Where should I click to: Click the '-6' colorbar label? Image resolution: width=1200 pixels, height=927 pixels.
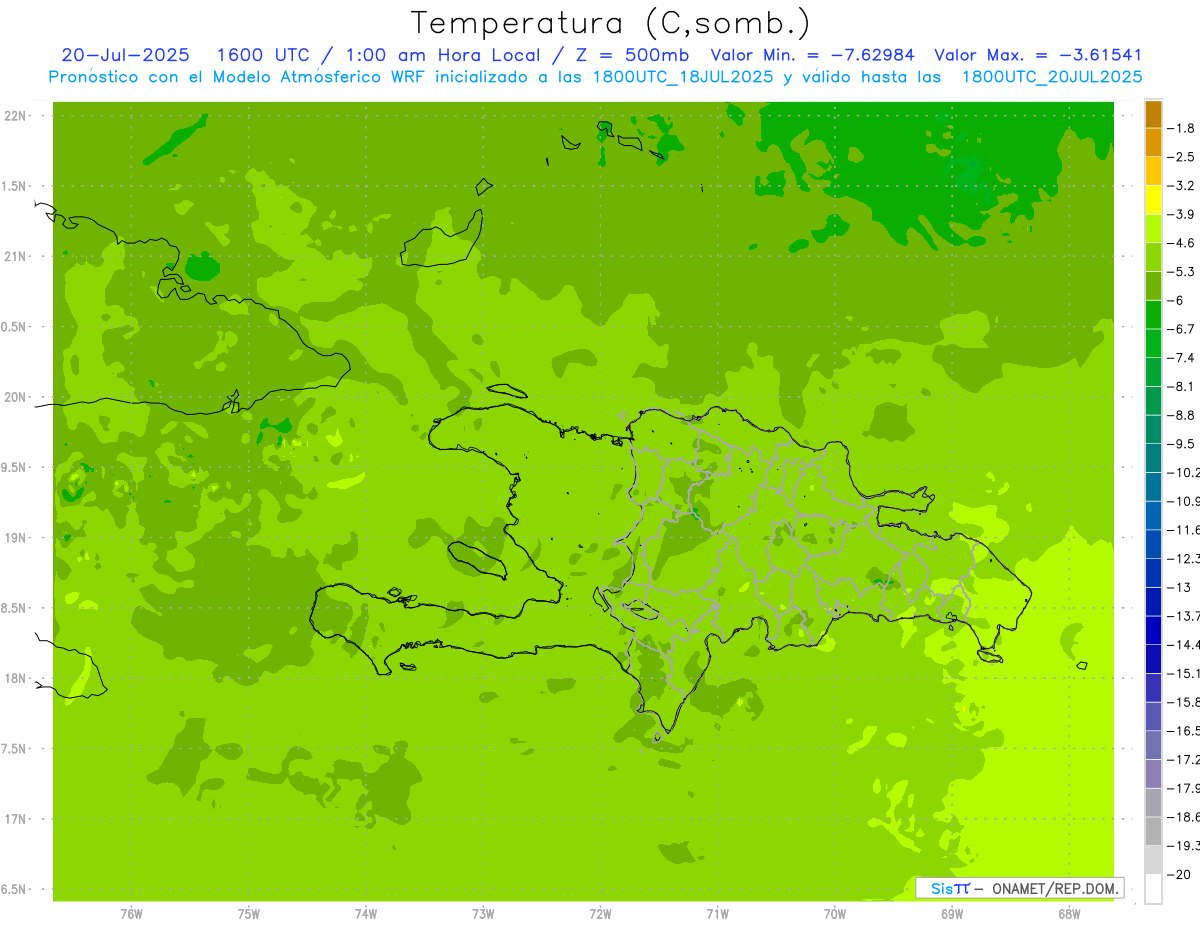pos(1177,300)
